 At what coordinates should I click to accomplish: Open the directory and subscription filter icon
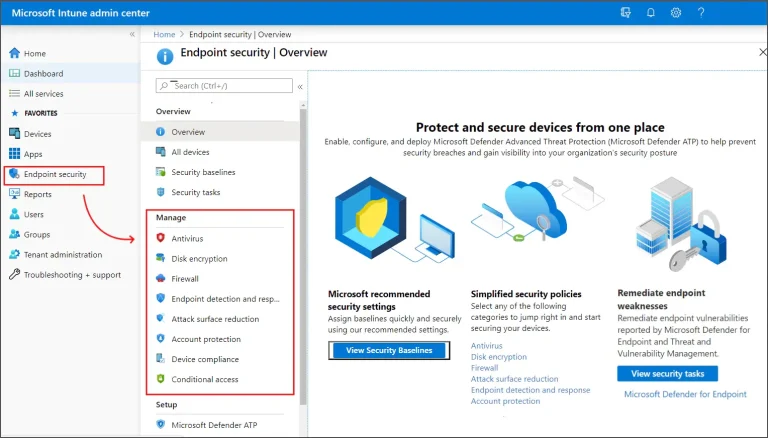[625, 13]
